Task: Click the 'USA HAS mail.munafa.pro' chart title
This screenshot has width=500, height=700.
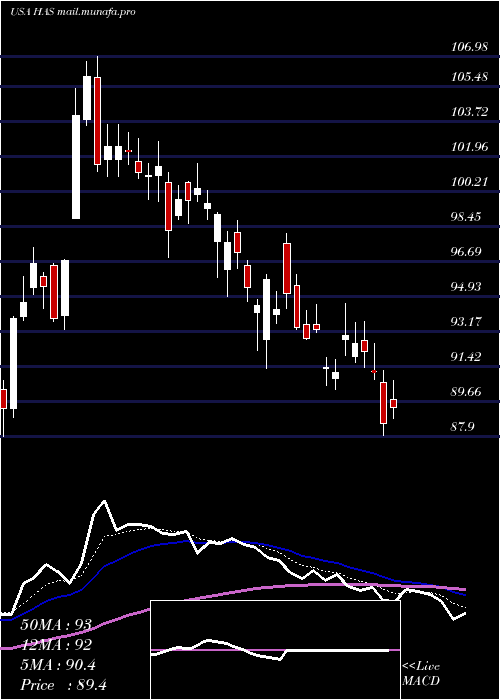Action: click(72, 12)
